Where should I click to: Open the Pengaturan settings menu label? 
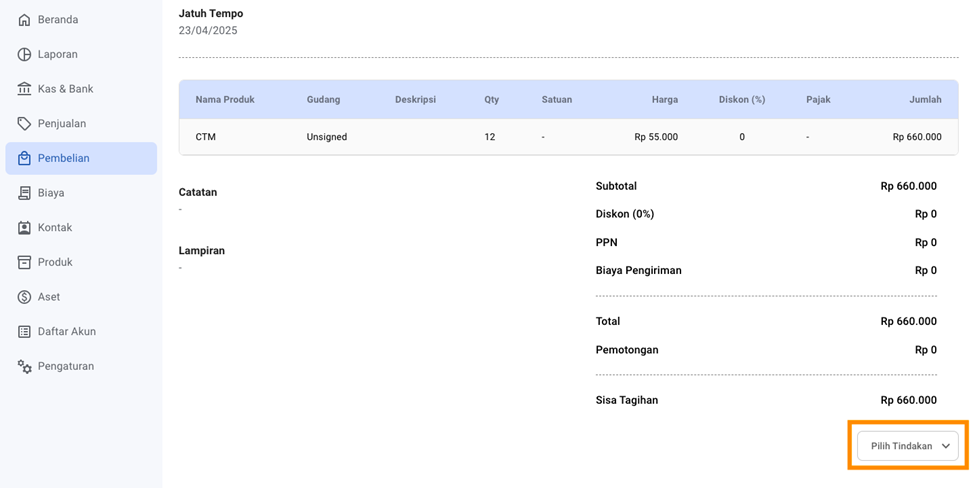[66, 366]
